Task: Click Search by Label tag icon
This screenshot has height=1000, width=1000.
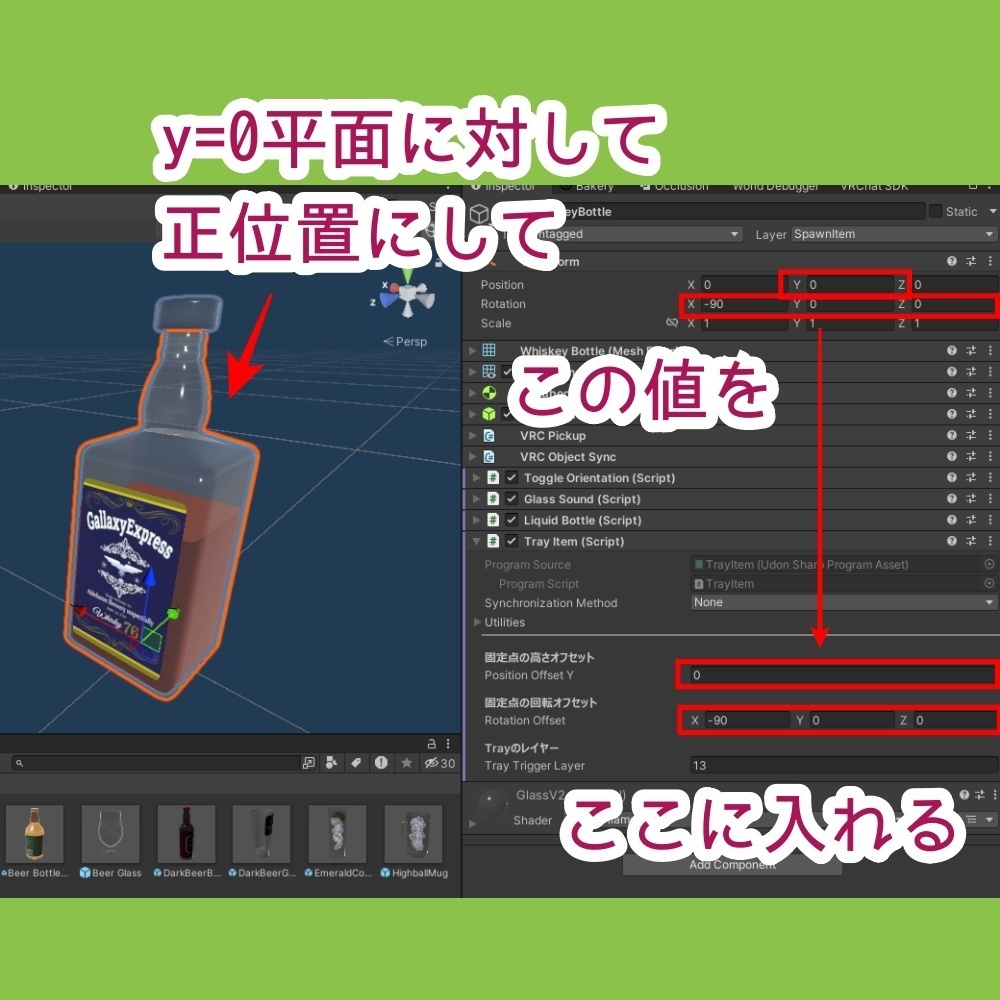Action: pos(356,763)
